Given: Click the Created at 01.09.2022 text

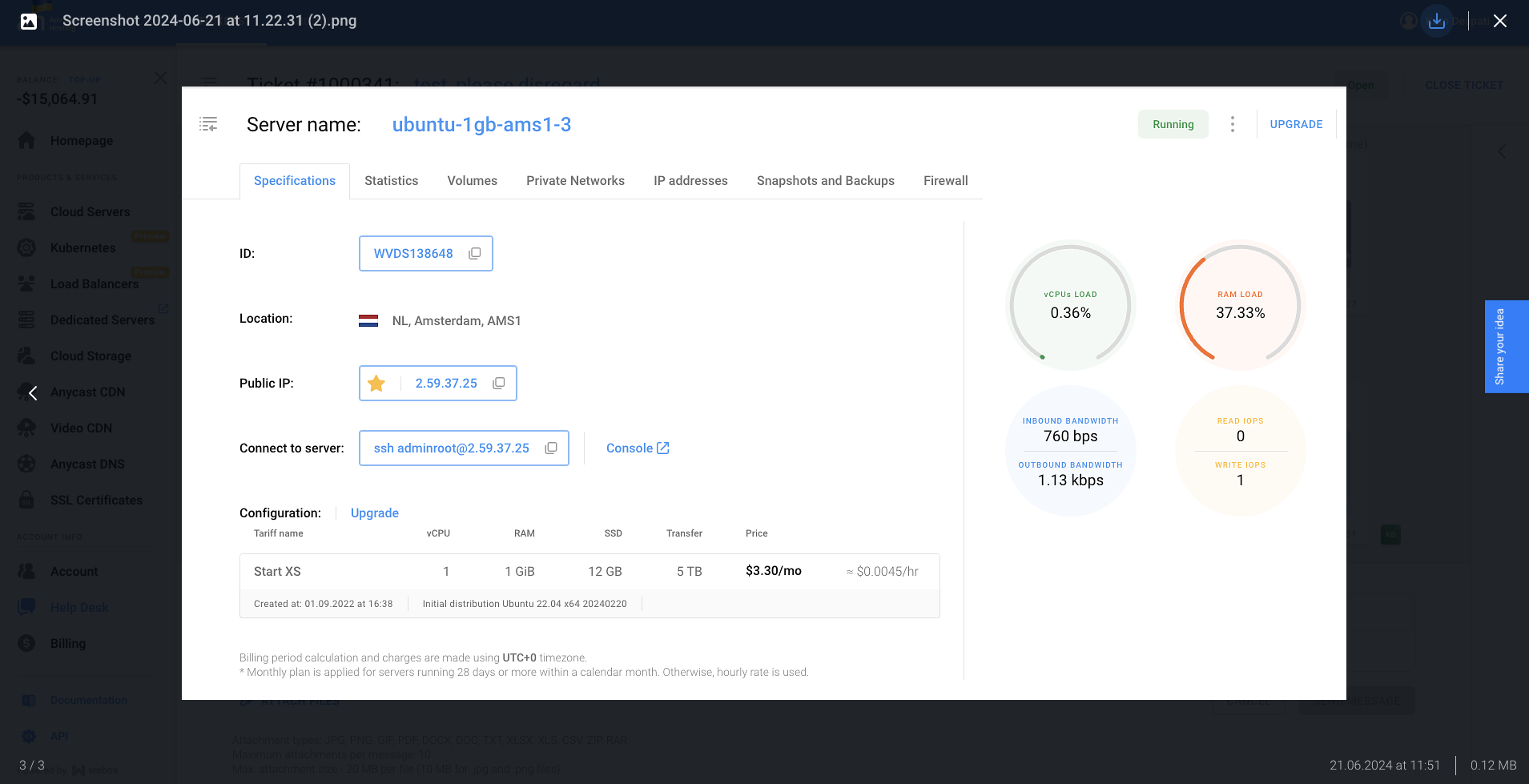Looking at the screenshot, I should click(323, 605).
